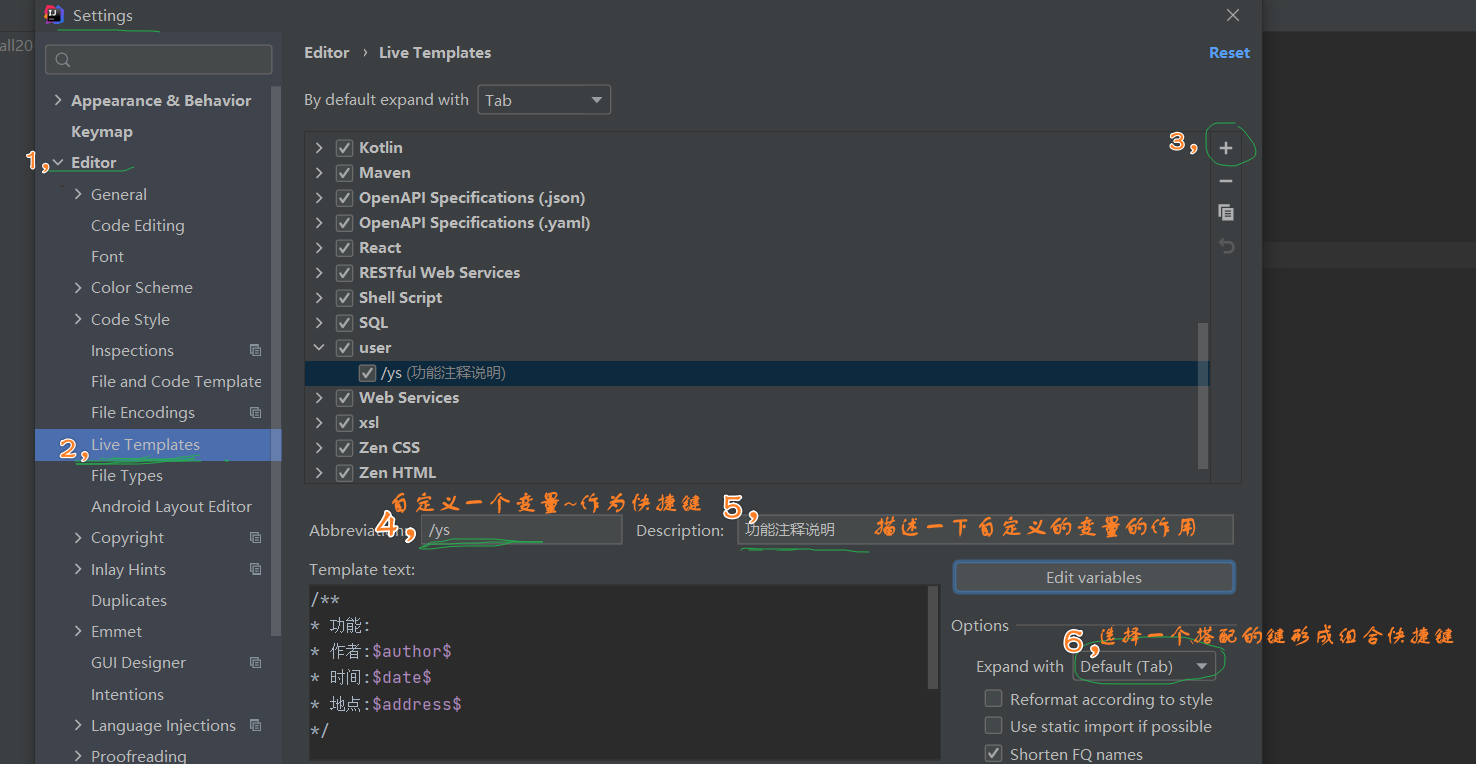This screenshot has width=1476, height=764.
Task: Click the Edit variables button
Action: 1094,577
